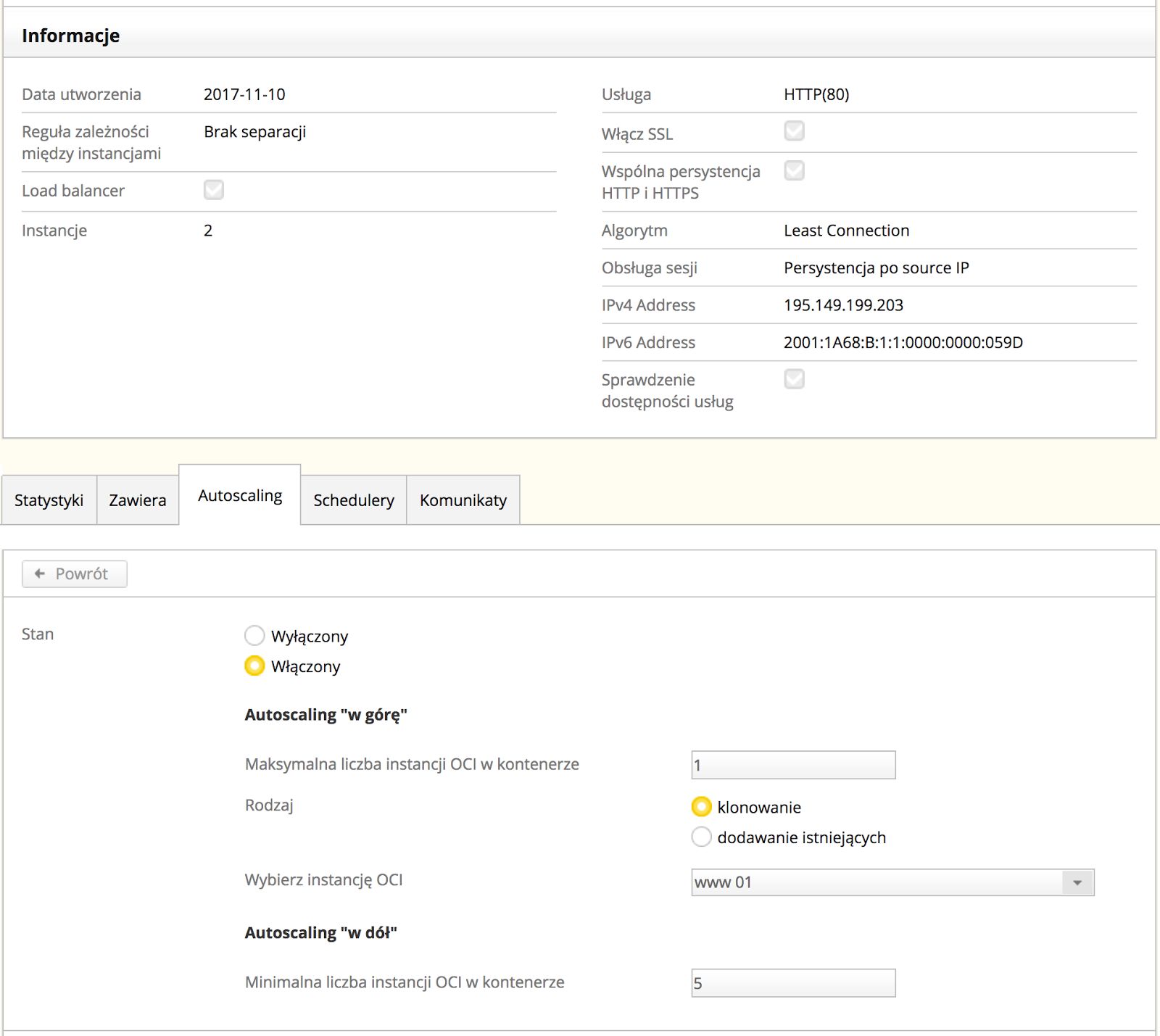Go to the Komunikaty tab

pos(463,500)
